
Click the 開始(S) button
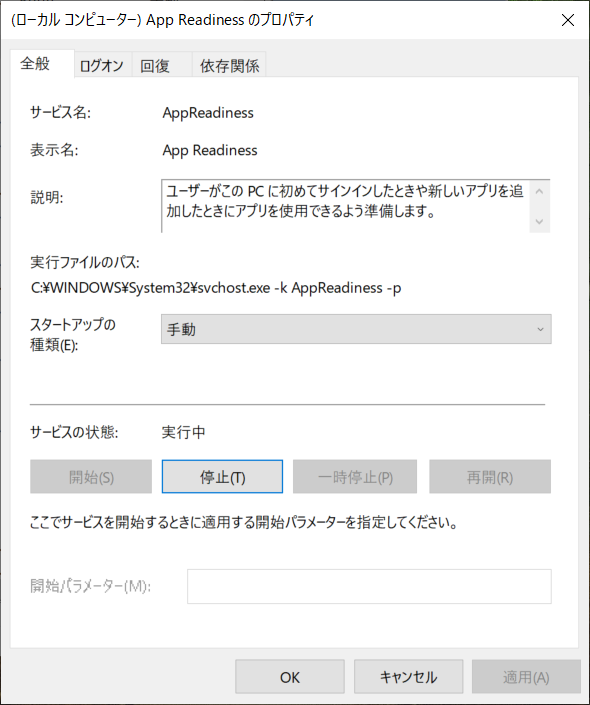(x=91, y=477)
